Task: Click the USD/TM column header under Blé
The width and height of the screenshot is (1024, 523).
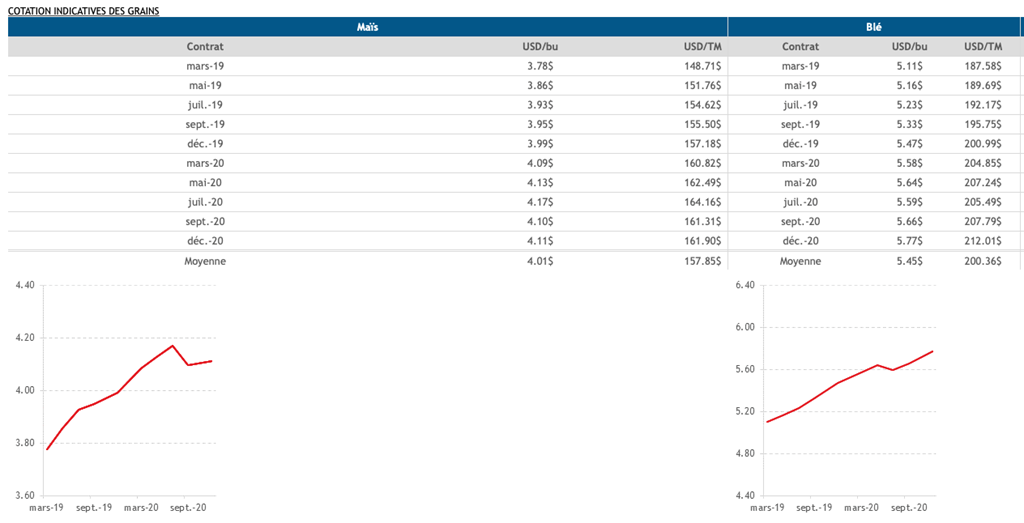Action: click(982, 46)
